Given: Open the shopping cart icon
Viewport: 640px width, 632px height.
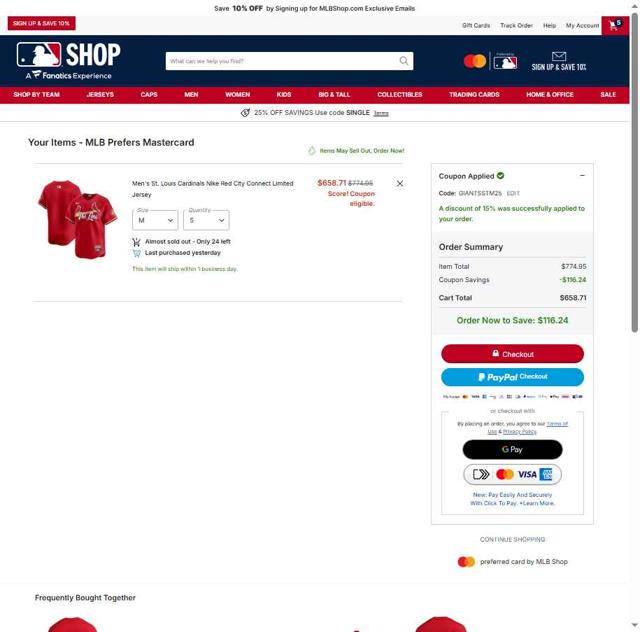Looking at the screenshot, I should pos(615,25).
